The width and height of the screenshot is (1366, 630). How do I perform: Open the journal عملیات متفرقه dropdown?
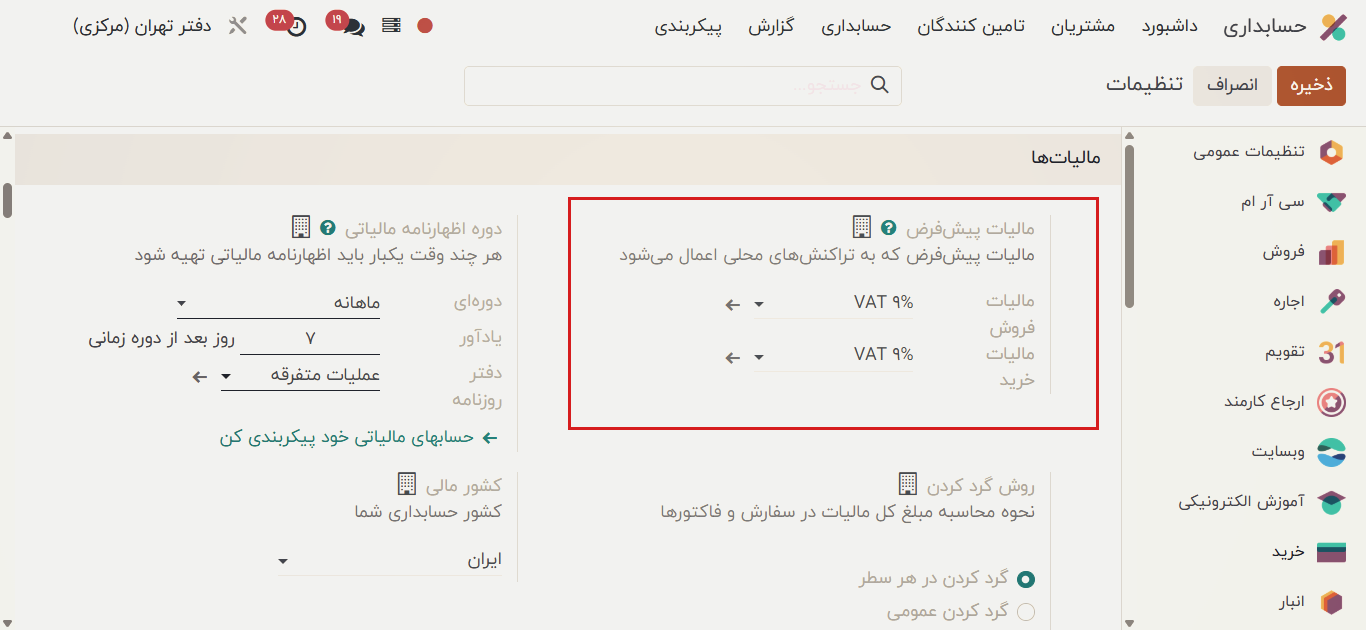(300, 376)
